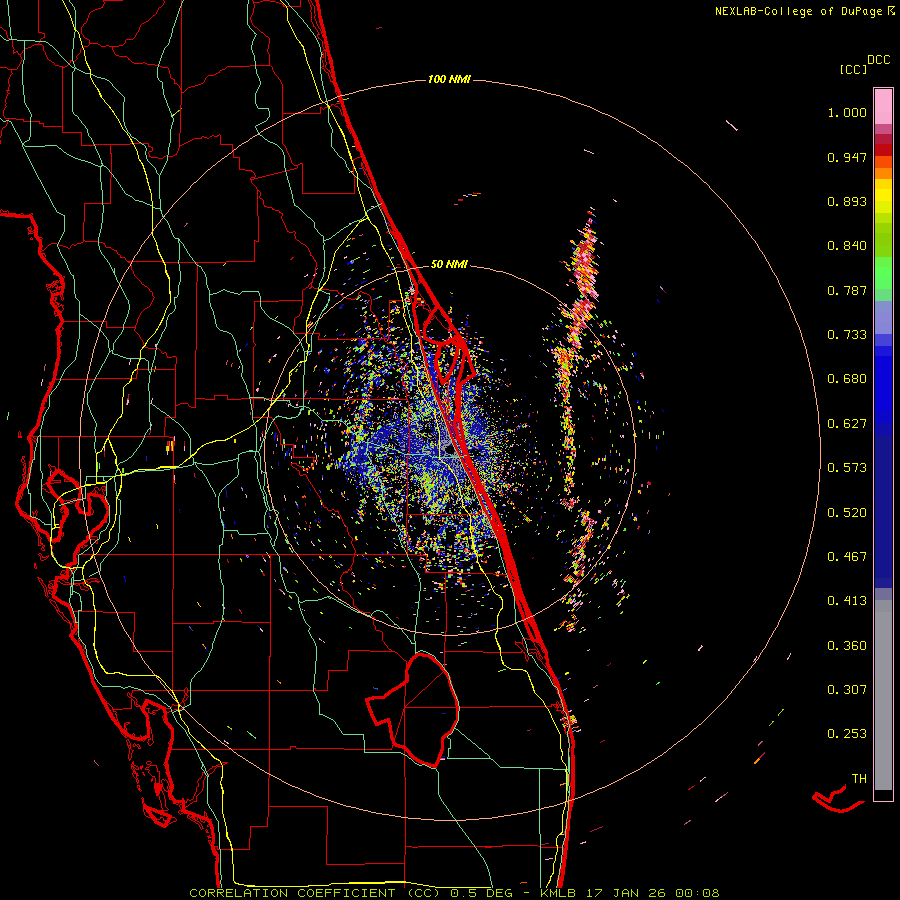Click the Correlation Coefficient product caption at bottom

click(454, 893)
